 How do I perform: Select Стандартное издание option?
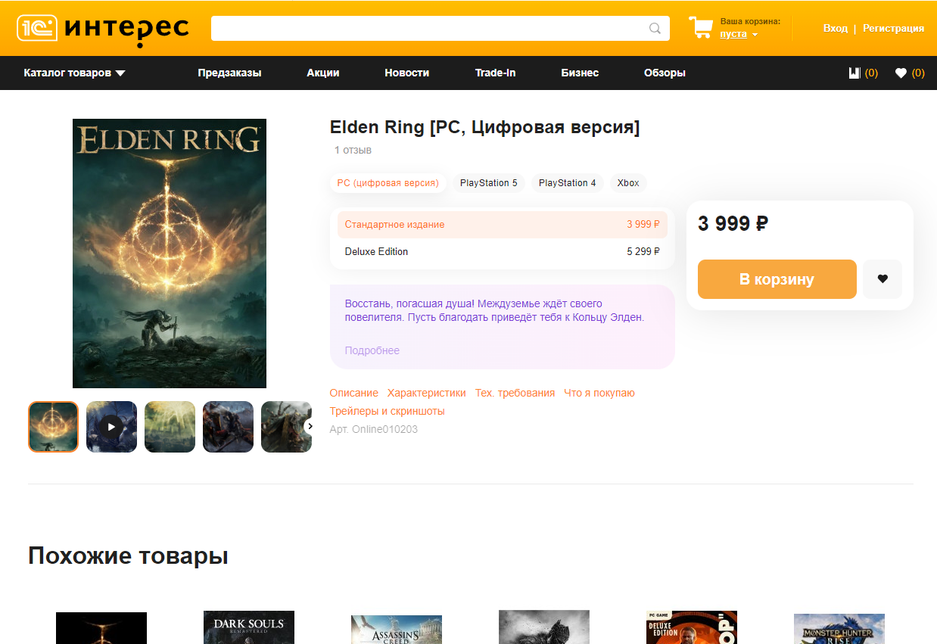[x=502, y=225]
